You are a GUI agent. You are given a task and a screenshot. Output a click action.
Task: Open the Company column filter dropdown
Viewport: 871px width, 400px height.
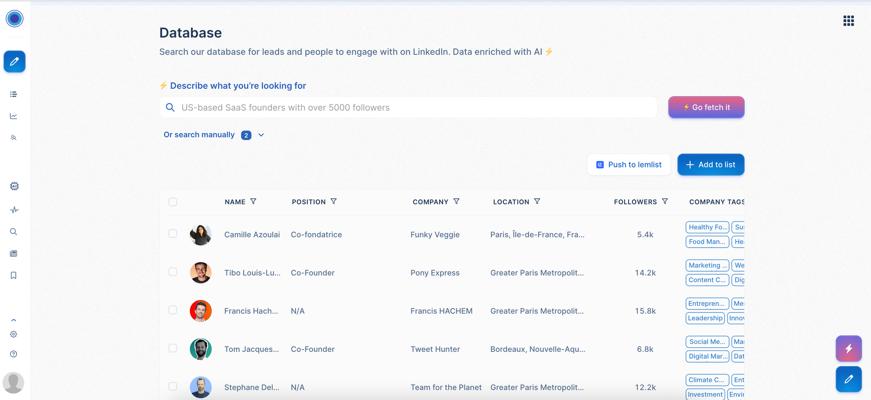(x=456, y=202)
